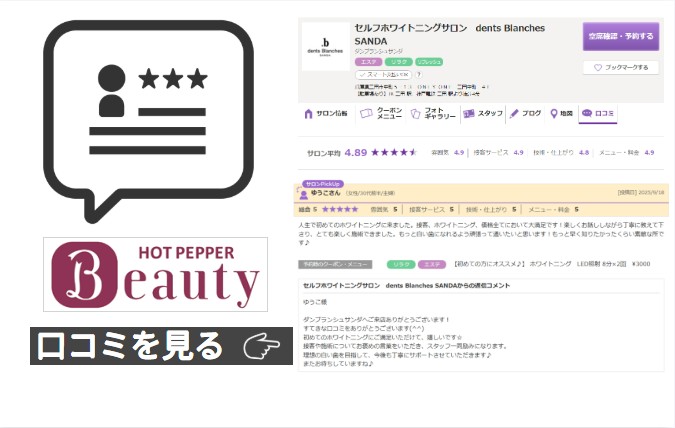Click the green リラク tag under salon name
This screenshot has width=675, height=428.
click(x=397, y=61)
